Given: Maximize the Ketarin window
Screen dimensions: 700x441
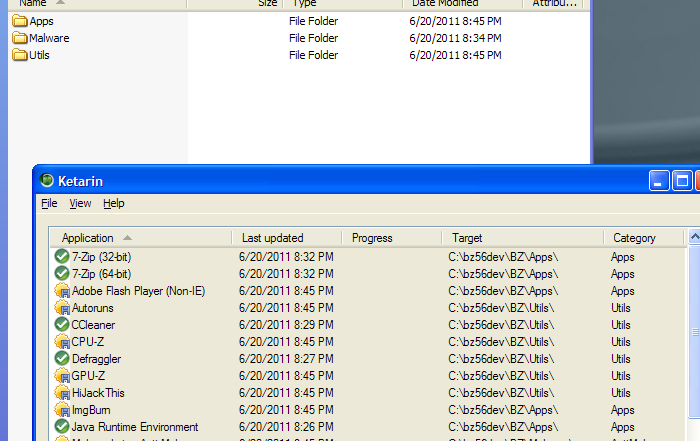Looking at the screenshot, I should coord(682,181).
